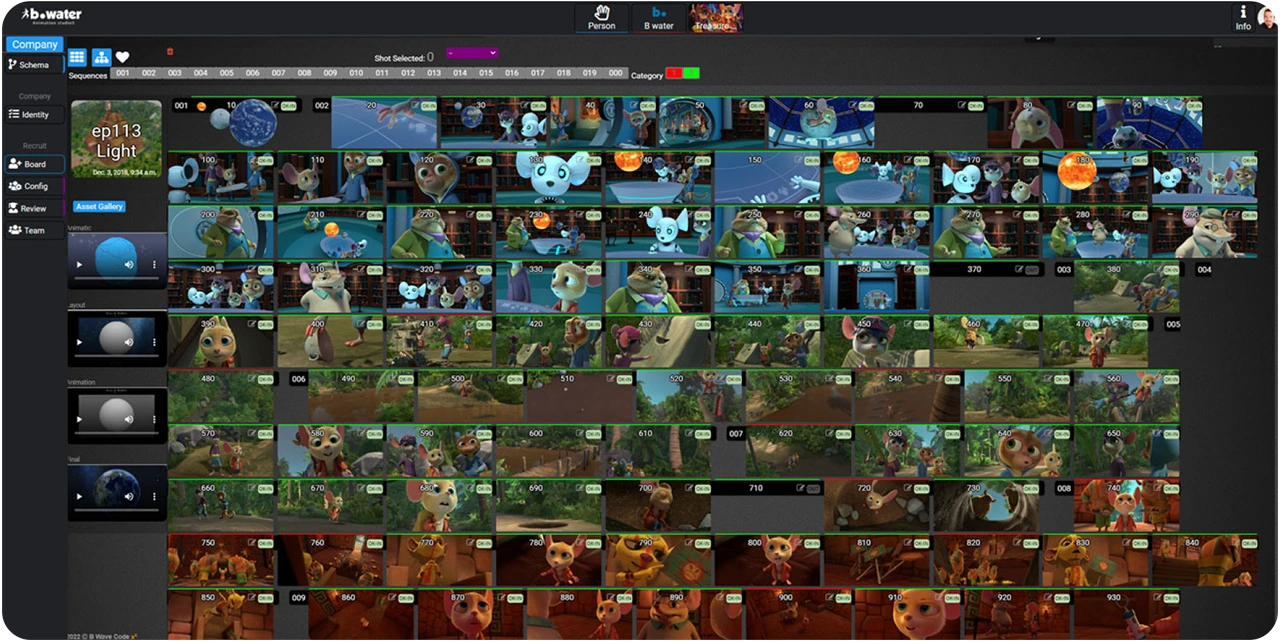1280x642 pixels.
Task: Open the Info icon panel
Action: coord(1243,17)
